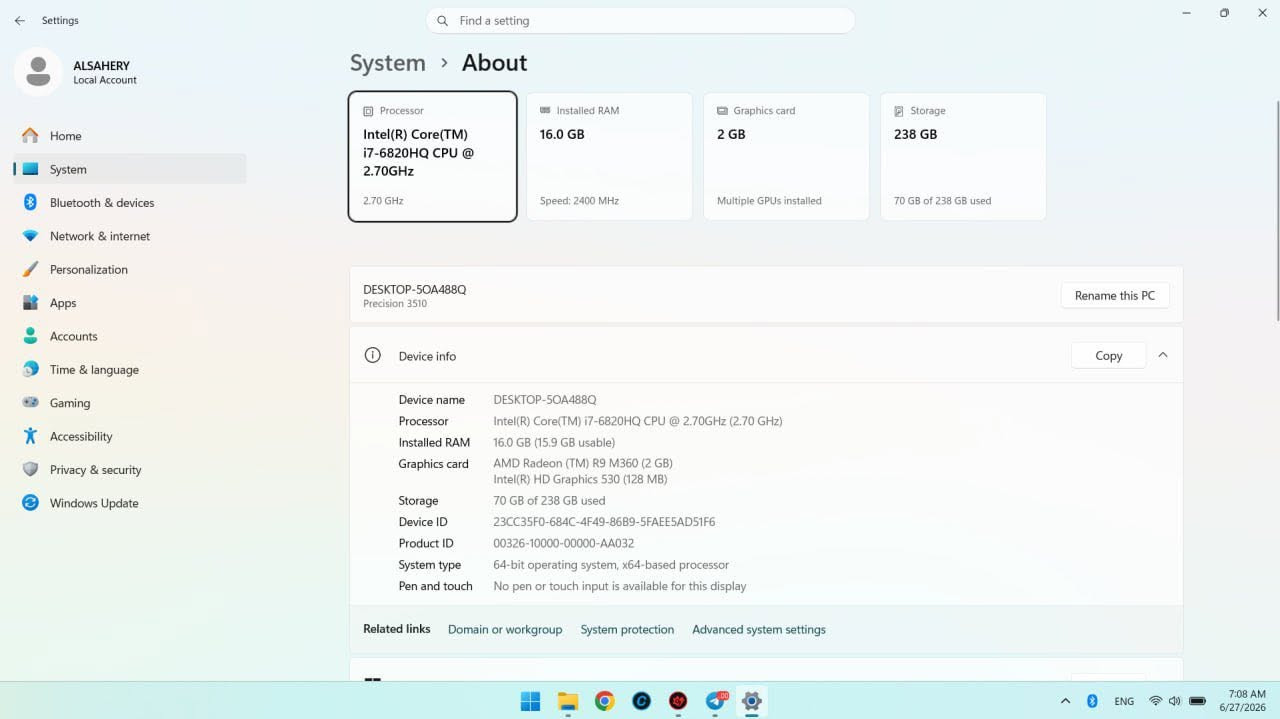The width and height of the screenshot is (1280, 719).
Task: Click the back arrow next to Settings
Action: tap(20, 20)
